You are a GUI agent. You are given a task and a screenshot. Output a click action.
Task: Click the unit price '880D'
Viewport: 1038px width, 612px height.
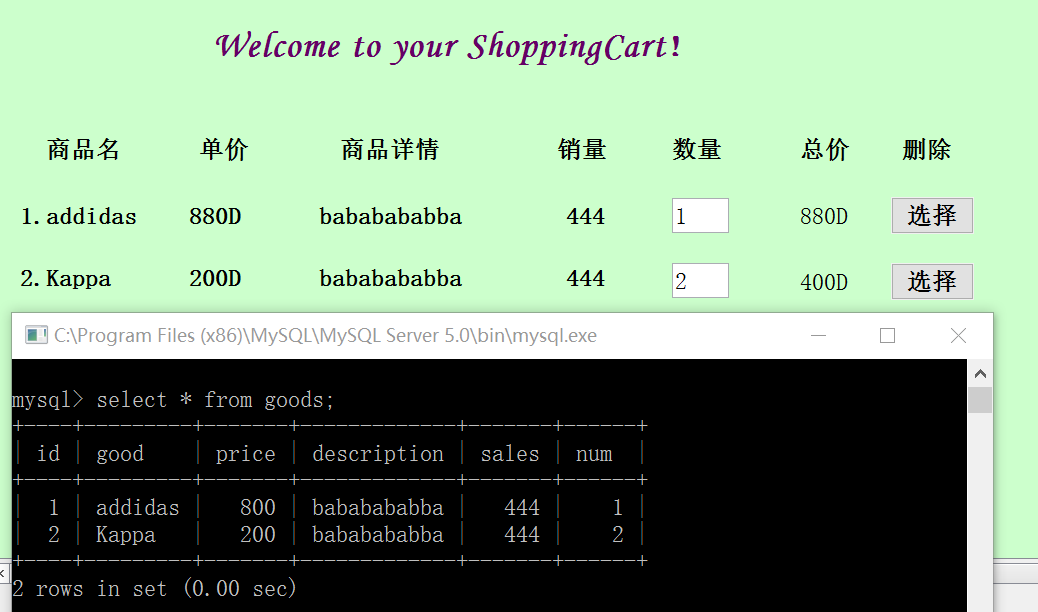(x=215, y=217)
